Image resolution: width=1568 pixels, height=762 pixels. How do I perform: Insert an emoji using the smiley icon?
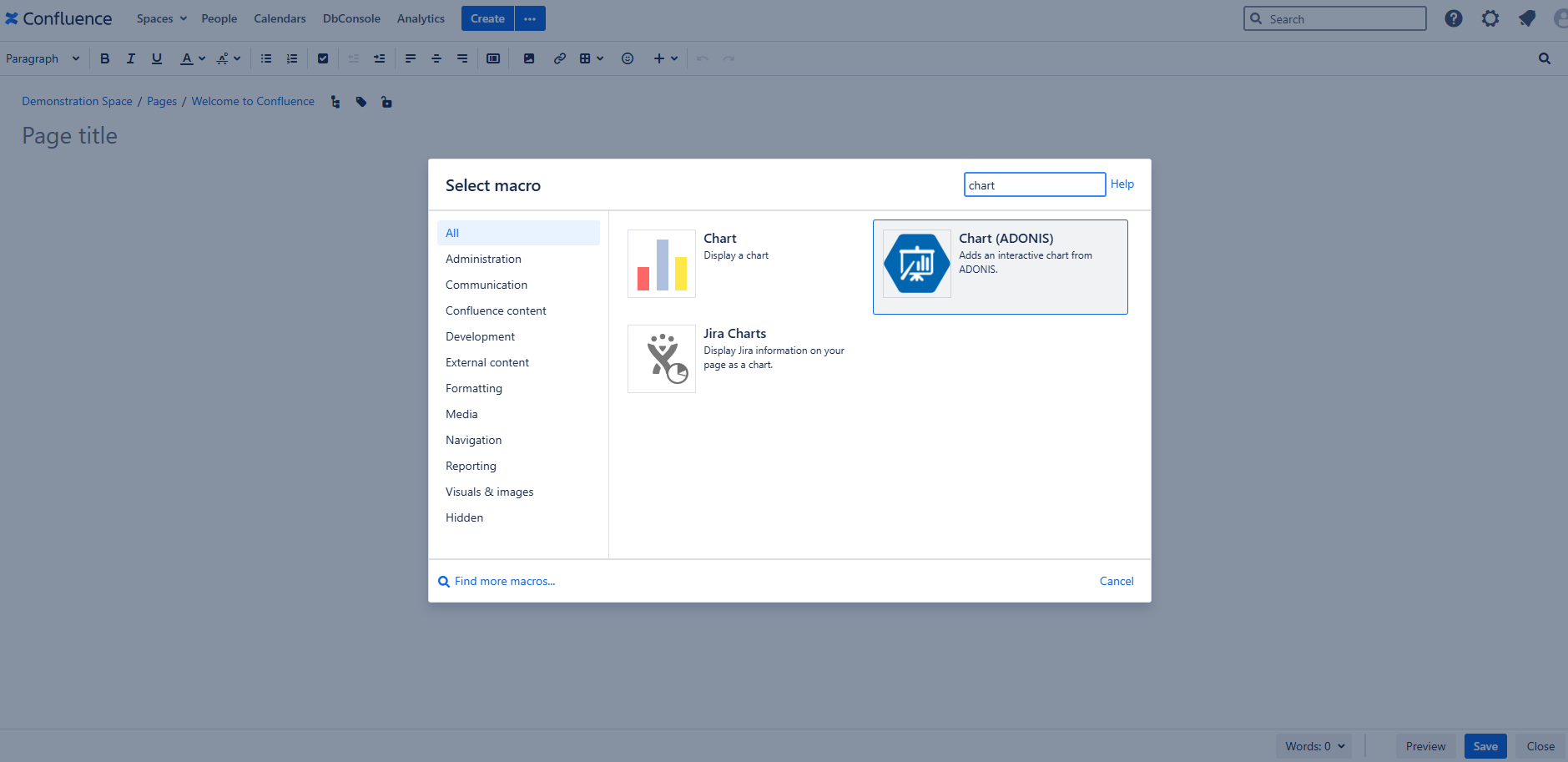(x=627, y=58)
